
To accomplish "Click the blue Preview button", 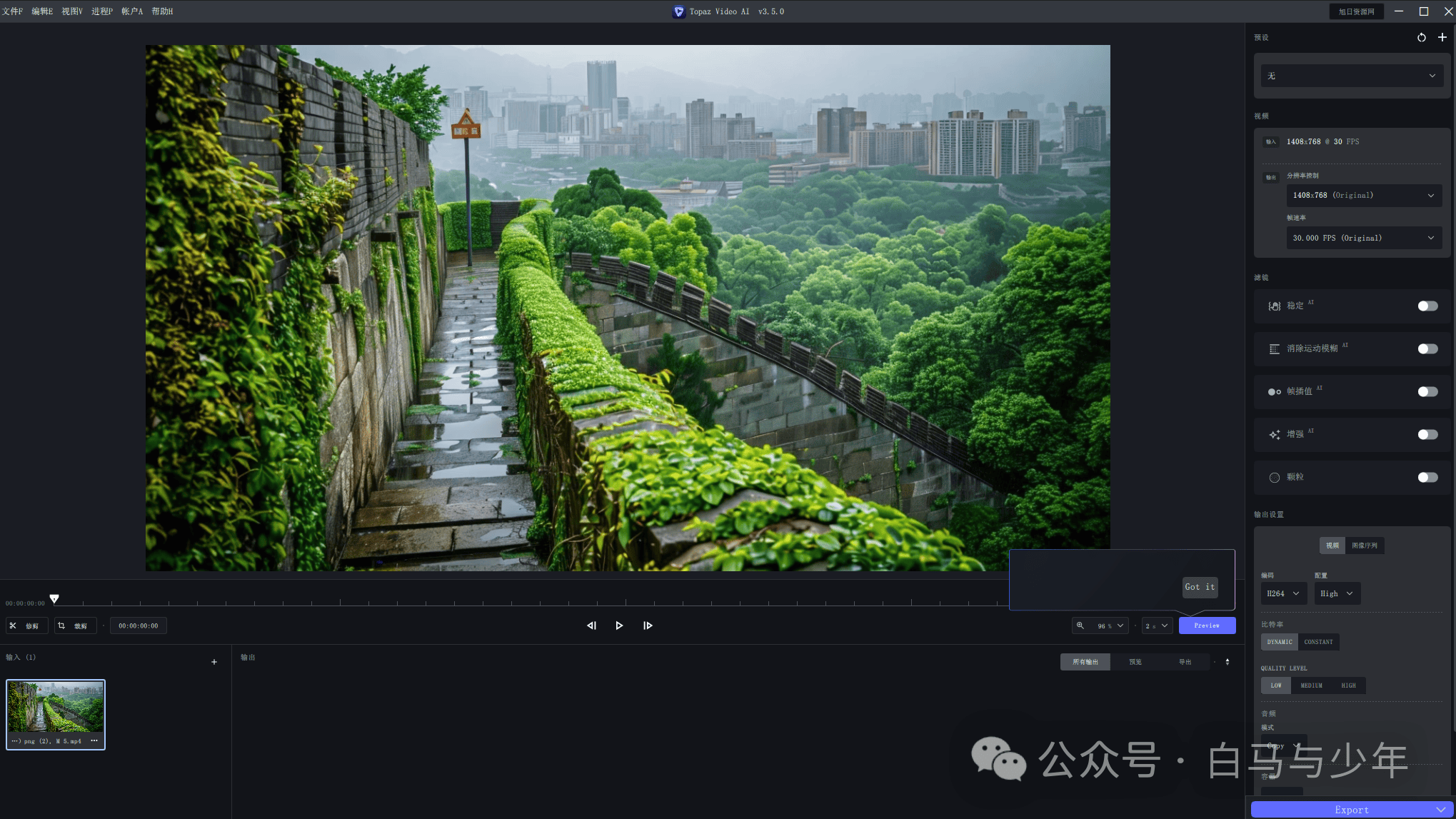I will coord(1207,625).
